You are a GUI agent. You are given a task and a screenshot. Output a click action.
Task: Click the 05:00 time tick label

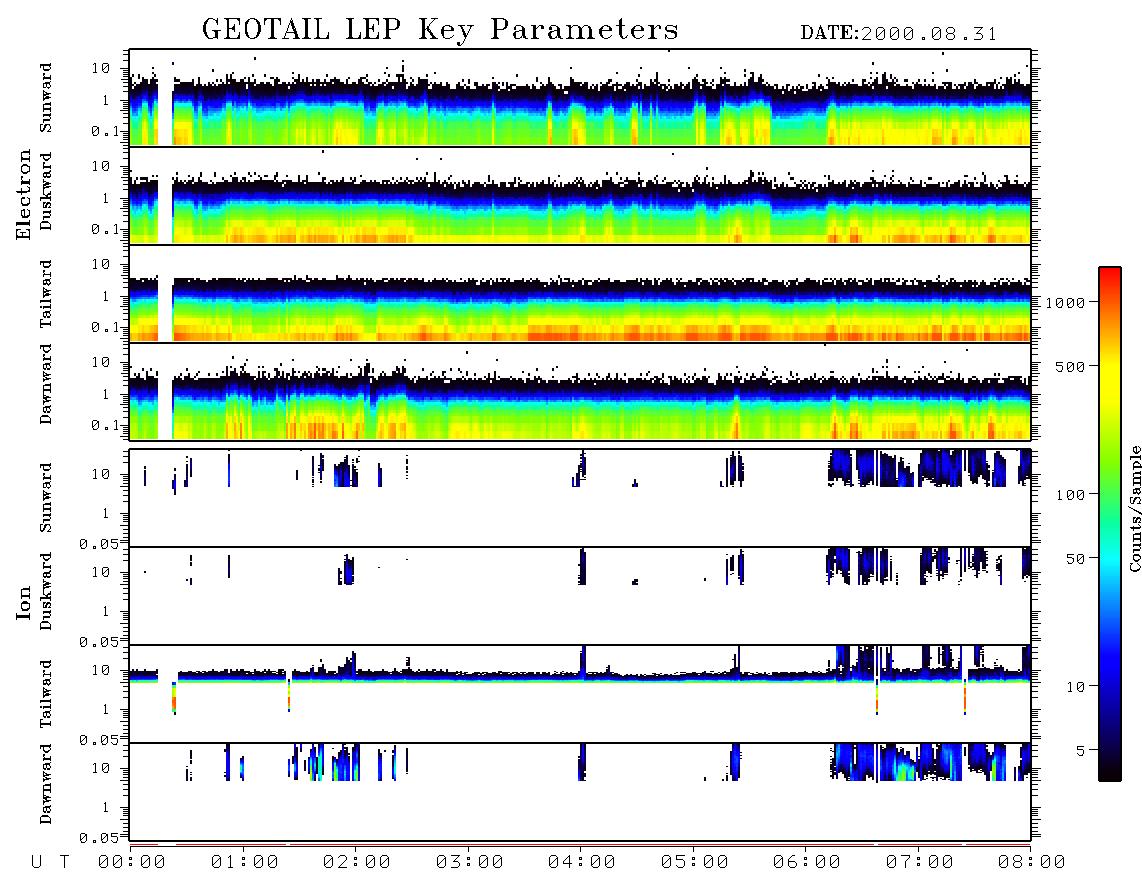coord(695,862)
